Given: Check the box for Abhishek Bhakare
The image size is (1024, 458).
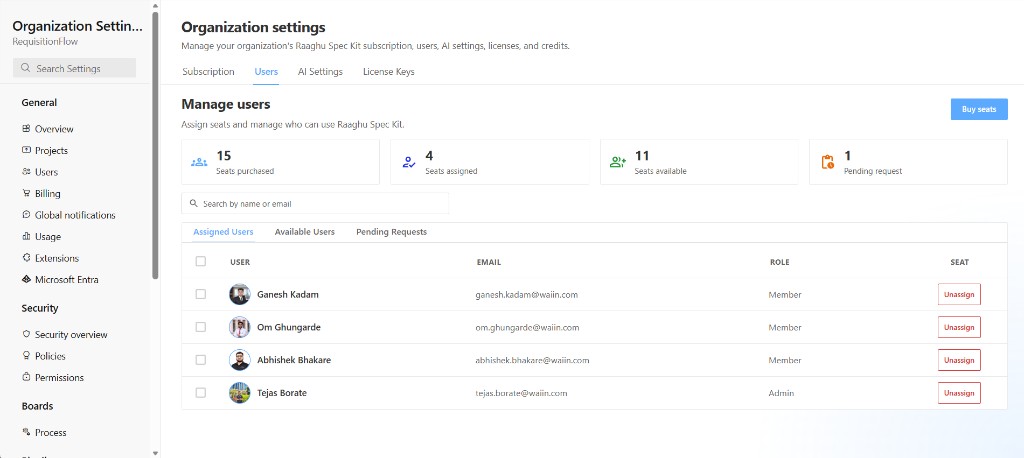Looking at the screenshot, I should pyautogui.click(x=200, y=360).
